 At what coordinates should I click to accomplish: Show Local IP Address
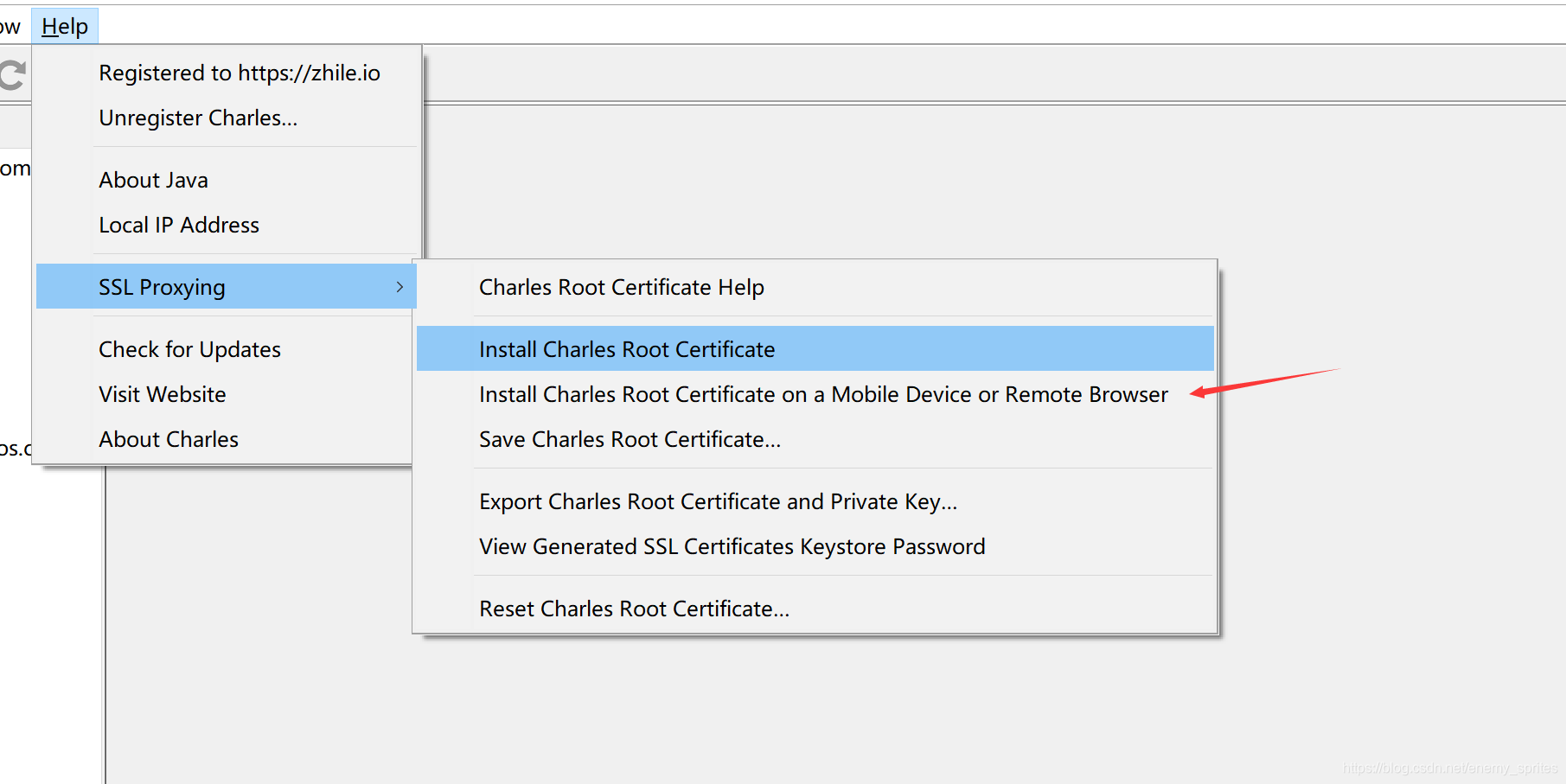[227, 226]
